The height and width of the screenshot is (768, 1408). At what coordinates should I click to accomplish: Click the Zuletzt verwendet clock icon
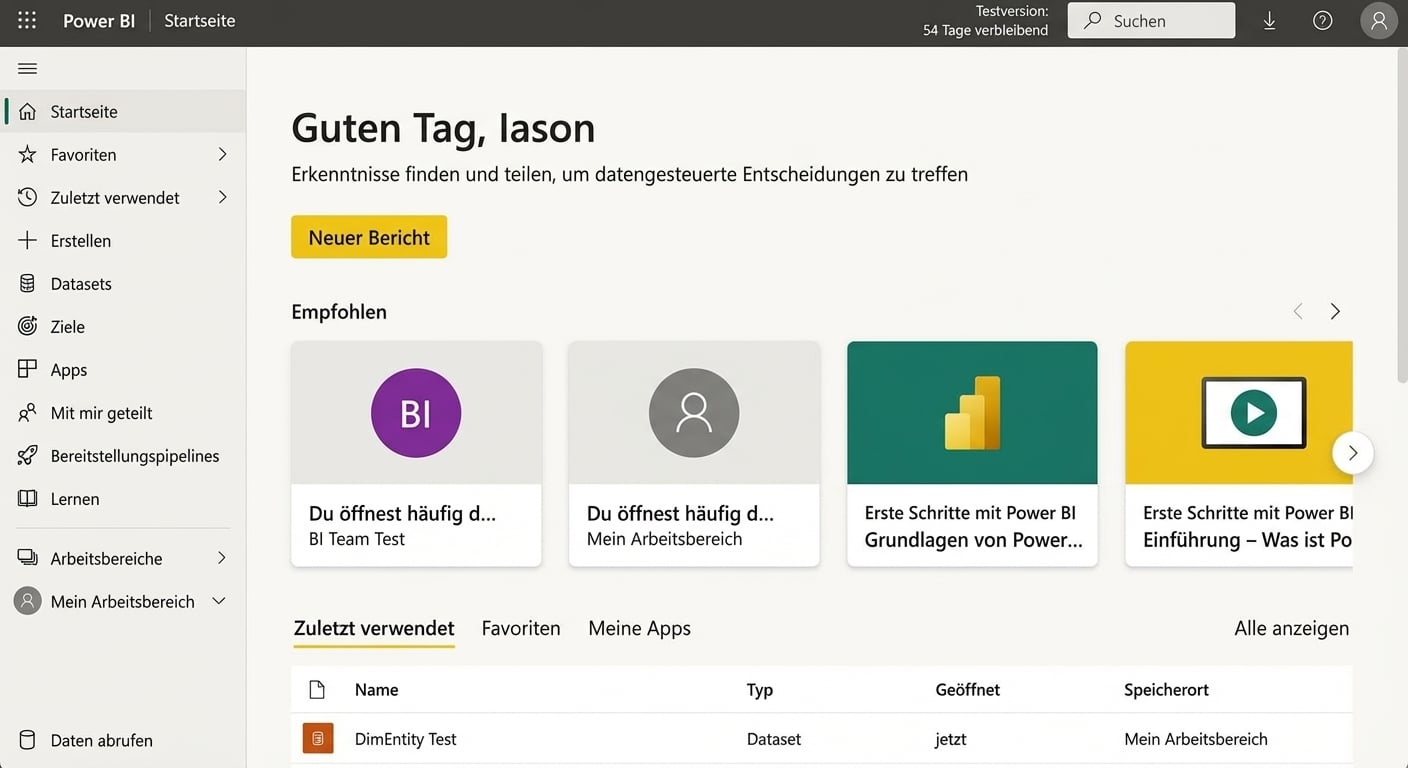(x=28, y=197)
